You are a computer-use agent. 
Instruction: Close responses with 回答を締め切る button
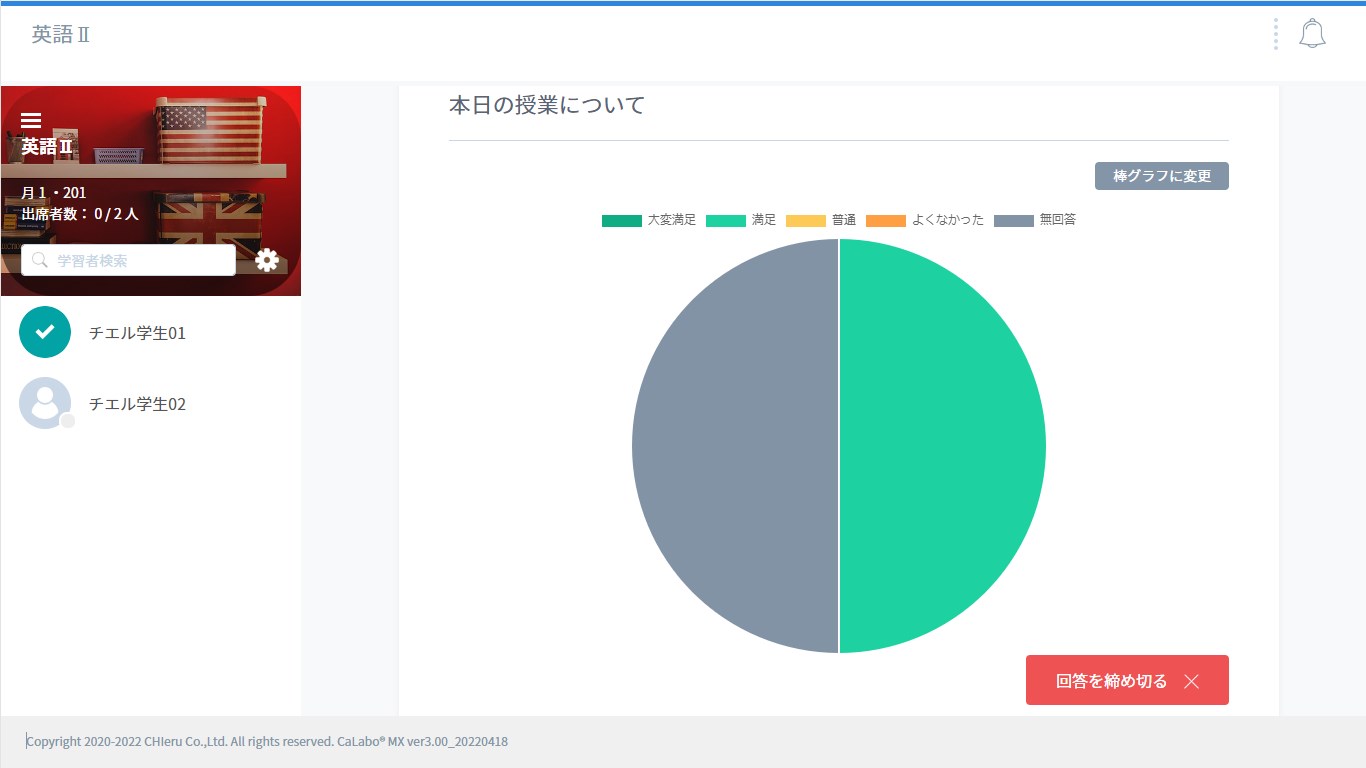tap(1127, 680)
